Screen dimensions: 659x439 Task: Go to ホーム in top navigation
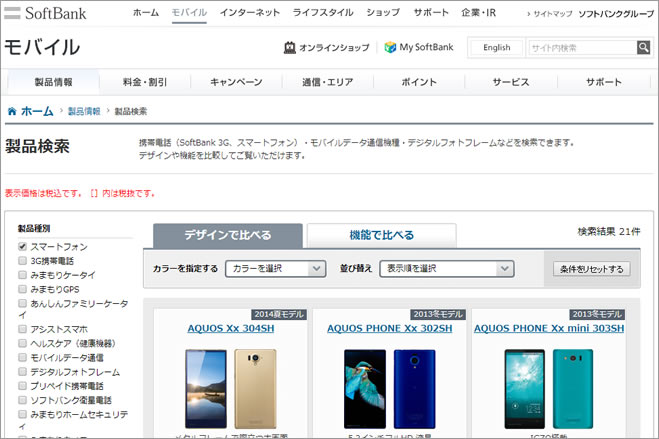[146, 13]
